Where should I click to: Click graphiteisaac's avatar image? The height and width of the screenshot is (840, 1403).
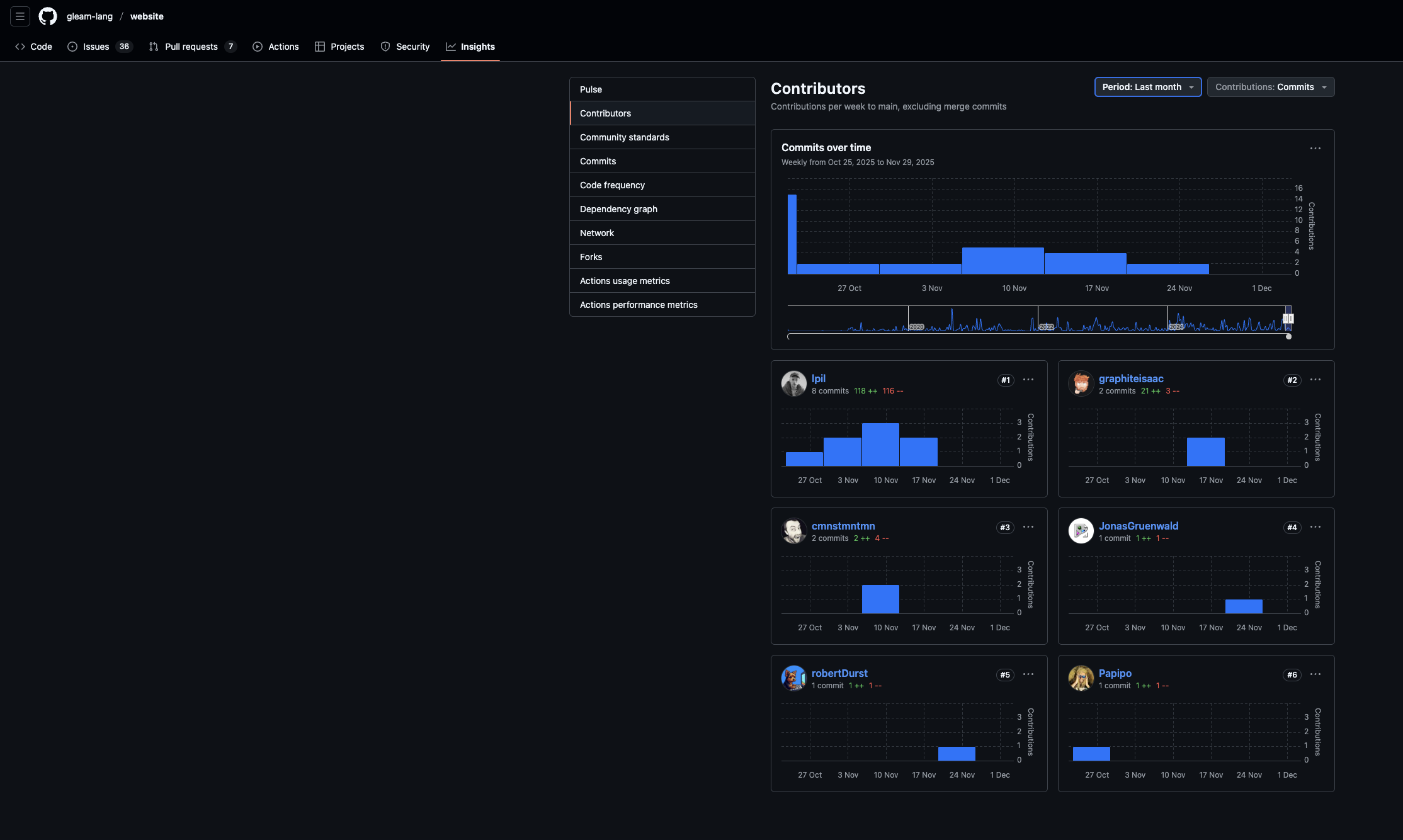1081,383
